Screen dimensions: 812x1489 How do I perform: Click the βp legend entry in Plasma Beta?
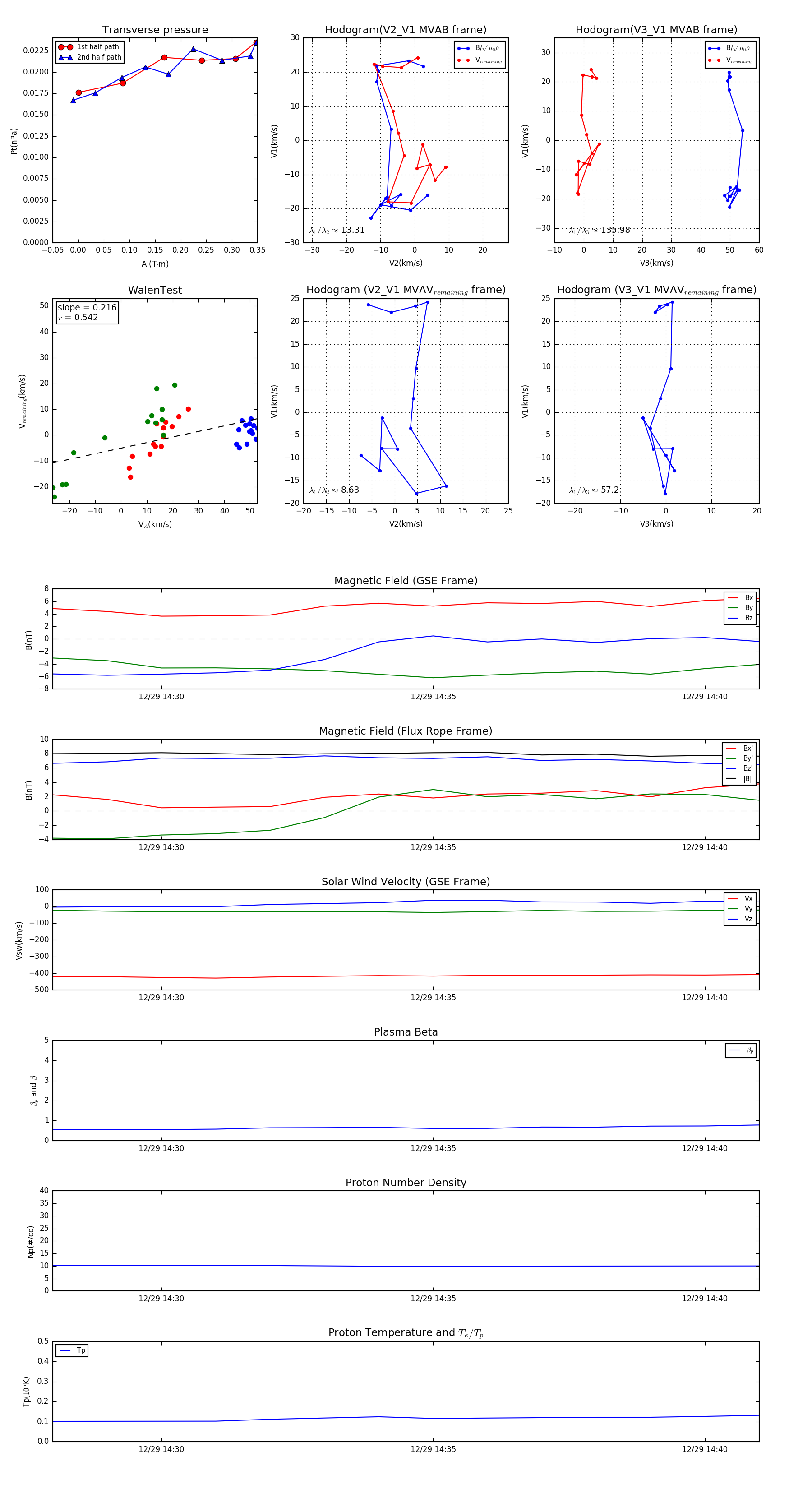[x=742, y=1050]
